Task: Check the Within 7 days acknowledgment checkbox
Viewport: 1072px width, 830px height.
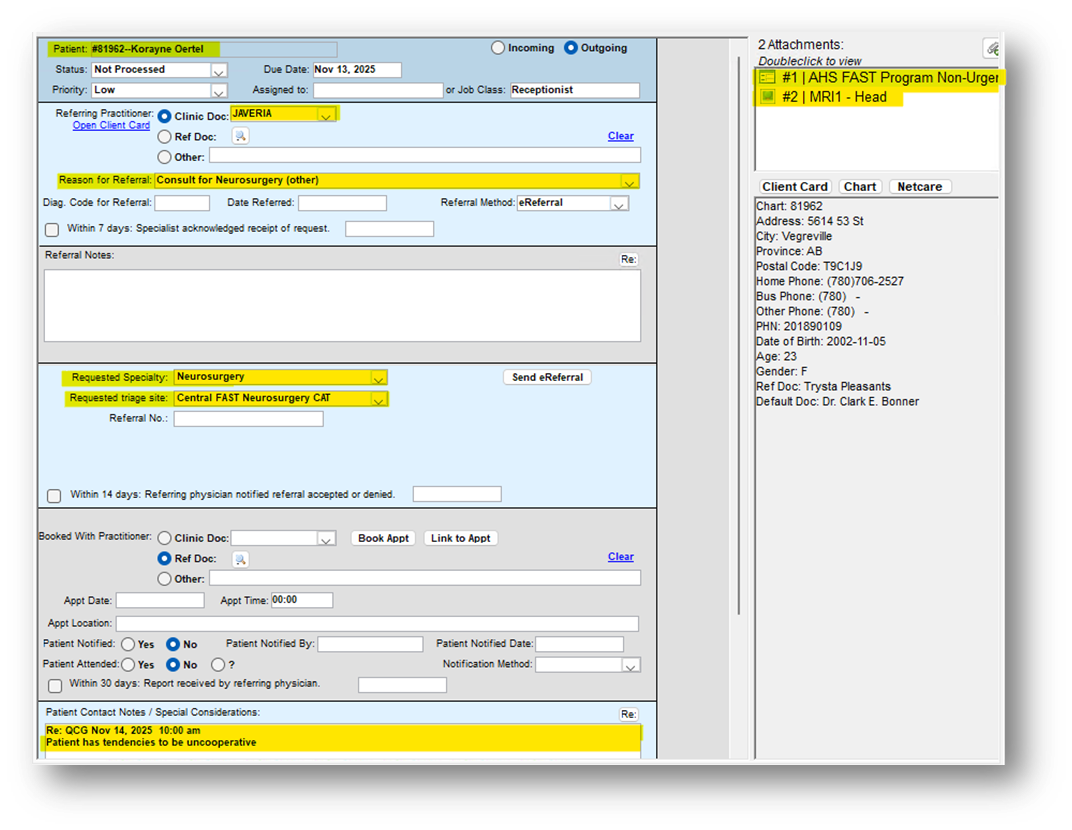Action: click(x=52, y=230)
